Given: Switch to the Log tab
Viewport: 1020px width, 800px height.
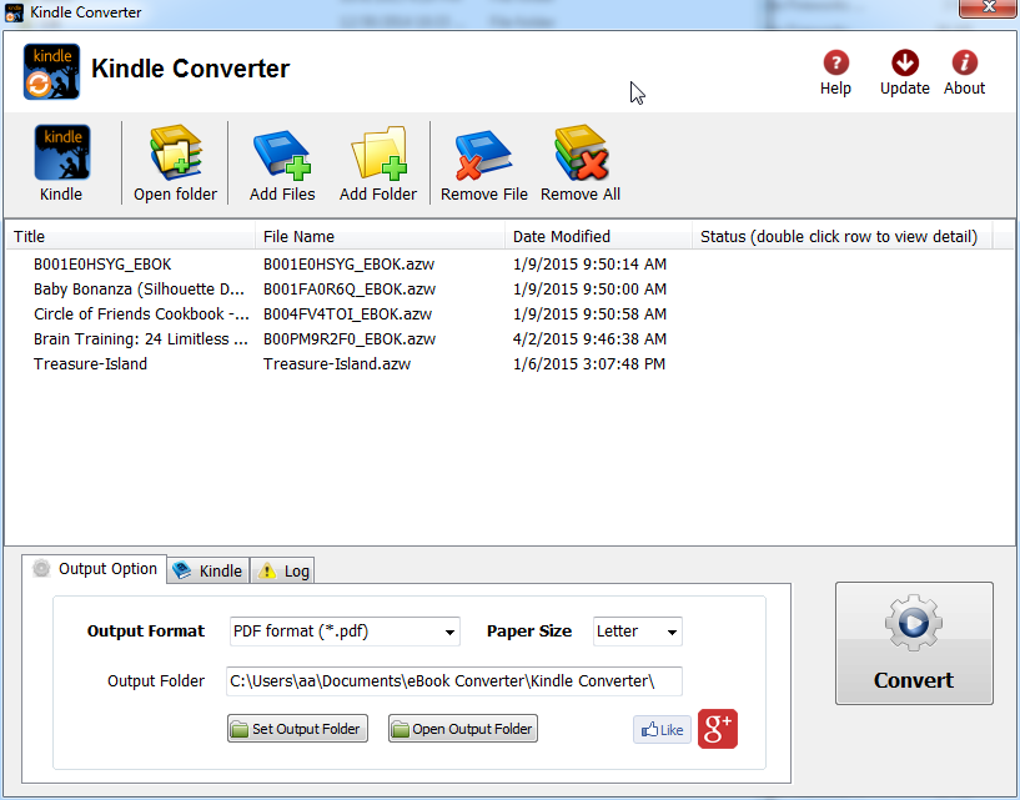Looking at the screenshot, I should tap(283, 570).
